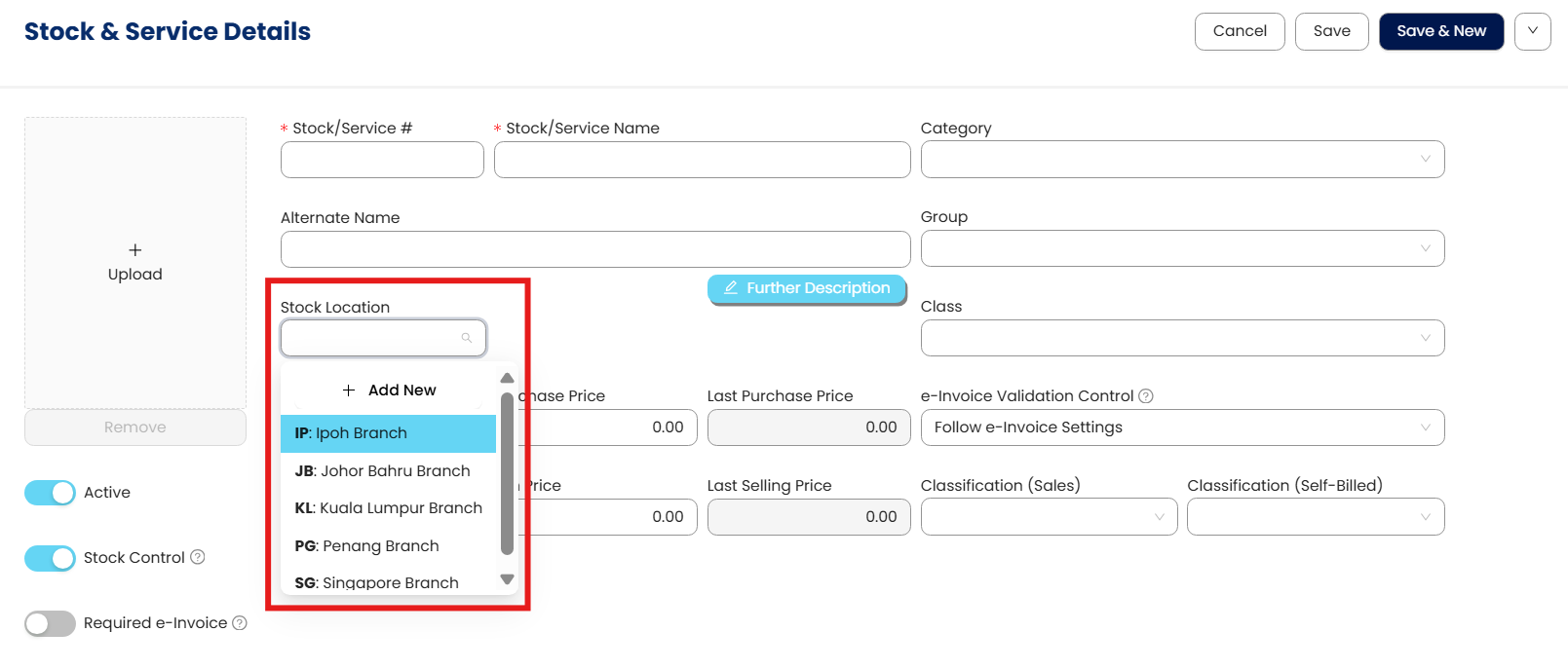This screenshot has width=1568, height=669.
Task: Click the Stock/Service Name input field
Action: tap(702, 160)
